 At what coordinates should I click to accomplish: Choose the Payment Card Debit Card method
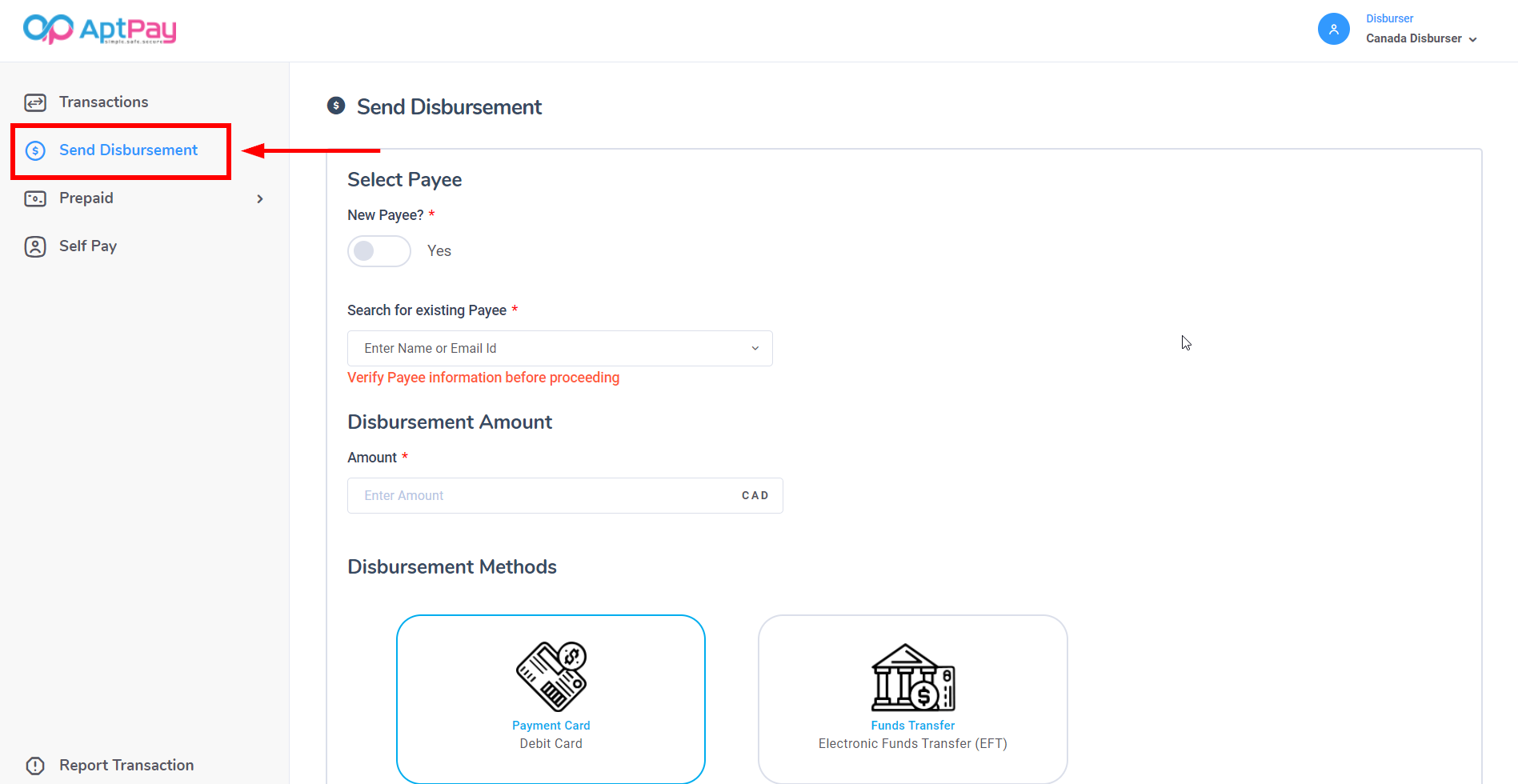[551, 734]
